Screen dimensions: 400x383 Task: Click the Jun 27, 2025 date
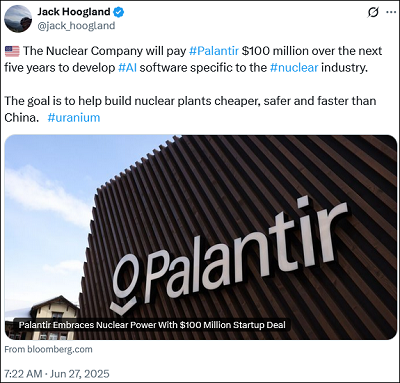(80, 374)
